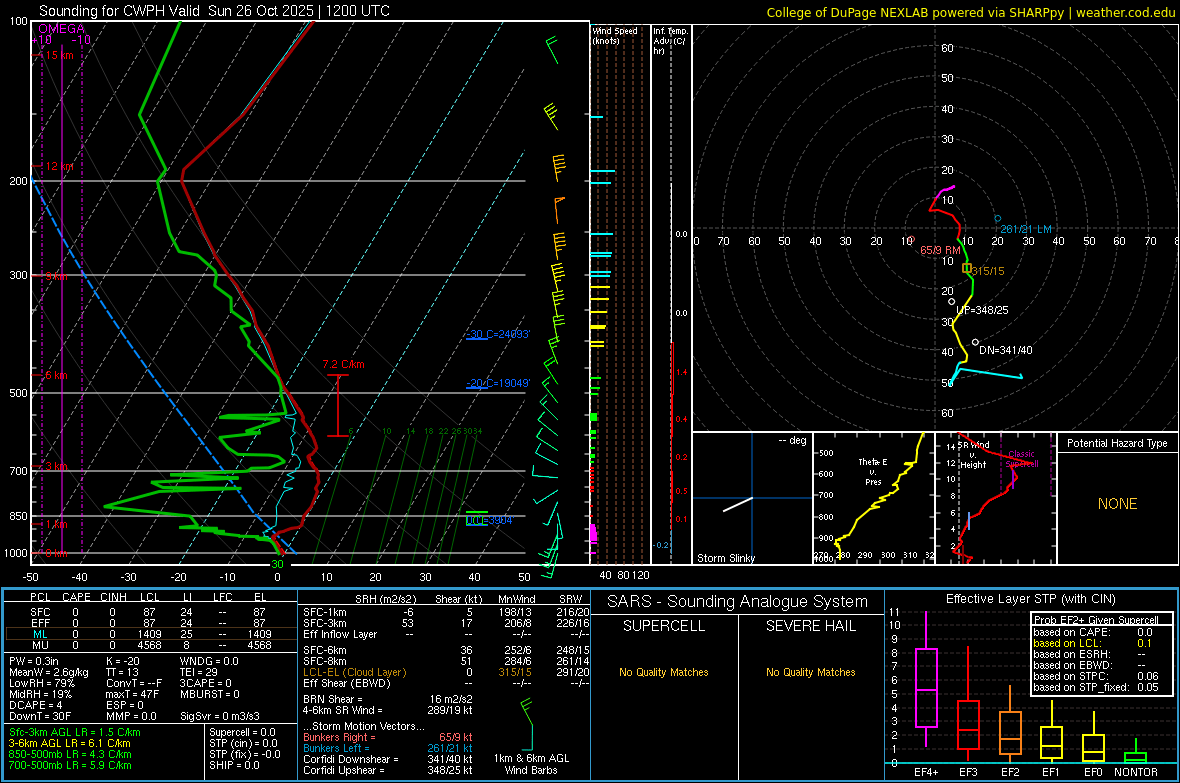This screenshot has width=1180, height=783.
Task: Click the Inf. Temp. Adv. panel header
Action: pyautogui.click(x=670, y=41)
